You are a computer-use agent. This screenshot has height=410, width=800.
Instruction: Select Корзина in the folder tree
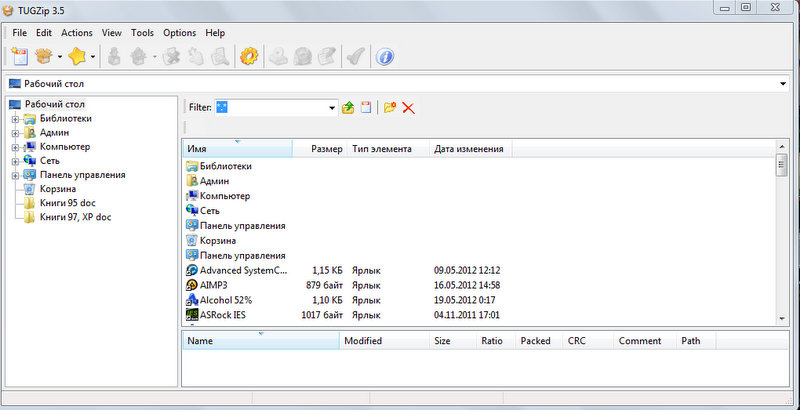[x=58, y=189]
